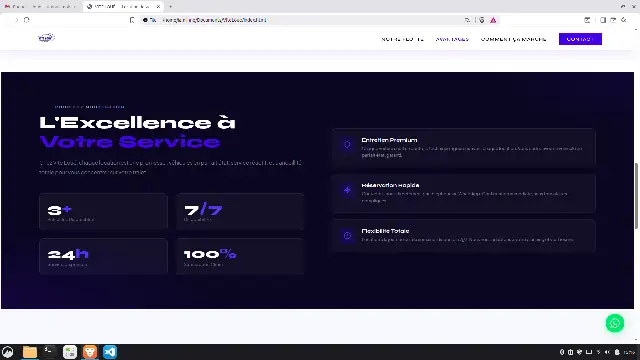
Task: Click the shield icon beside Entretien Premium
Action: (347, 144)
